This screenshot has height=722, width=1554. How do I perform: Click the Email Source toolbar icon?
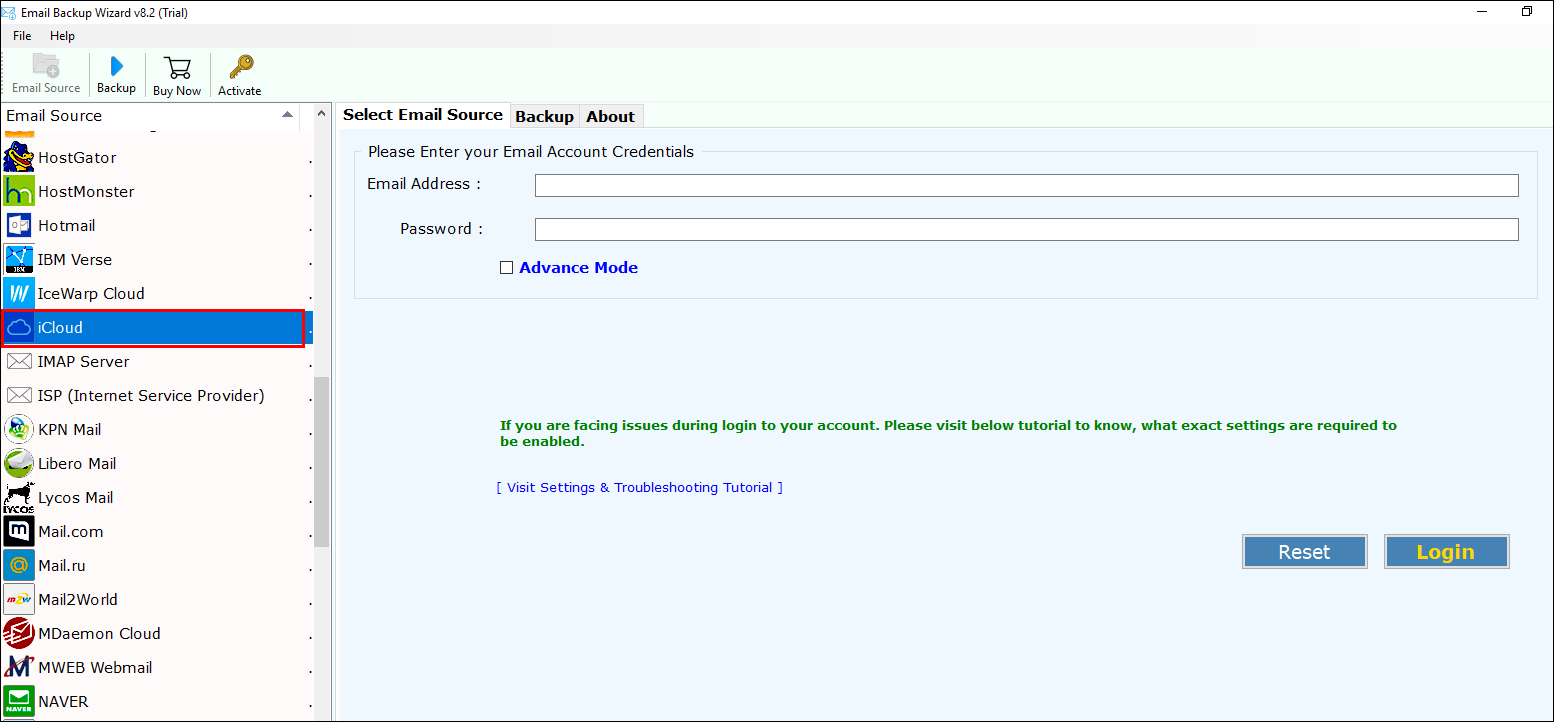pyautogui.click(x=46, y=65)
